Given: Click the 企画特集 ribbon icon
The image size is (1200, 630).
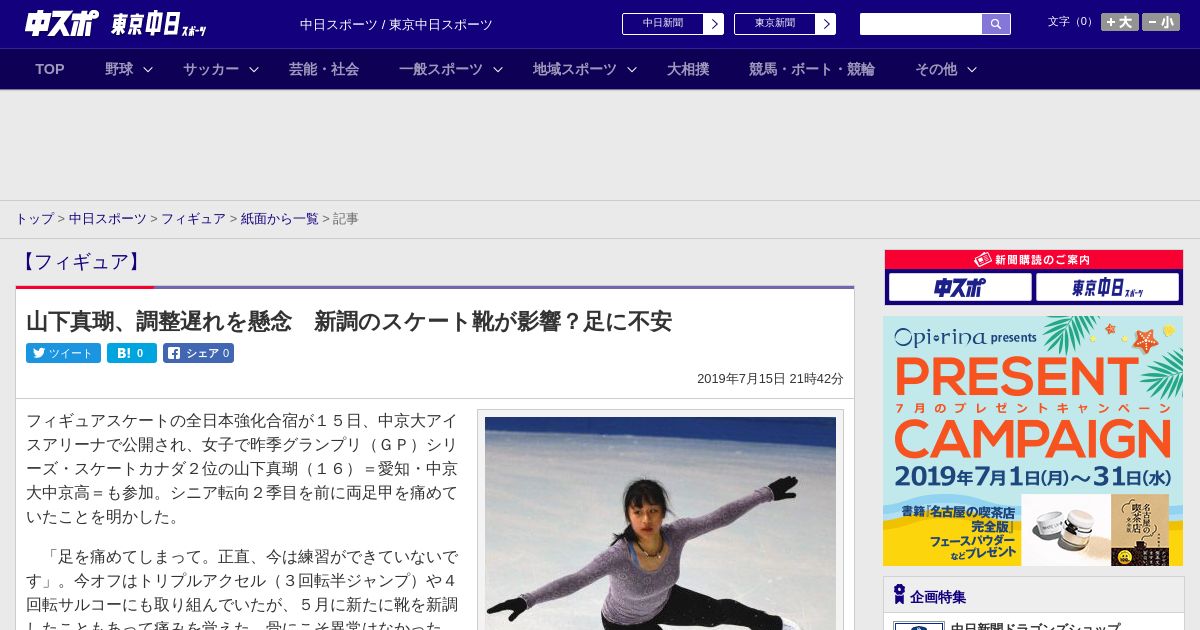Looking at the screenshot, I should coord(899,595).
